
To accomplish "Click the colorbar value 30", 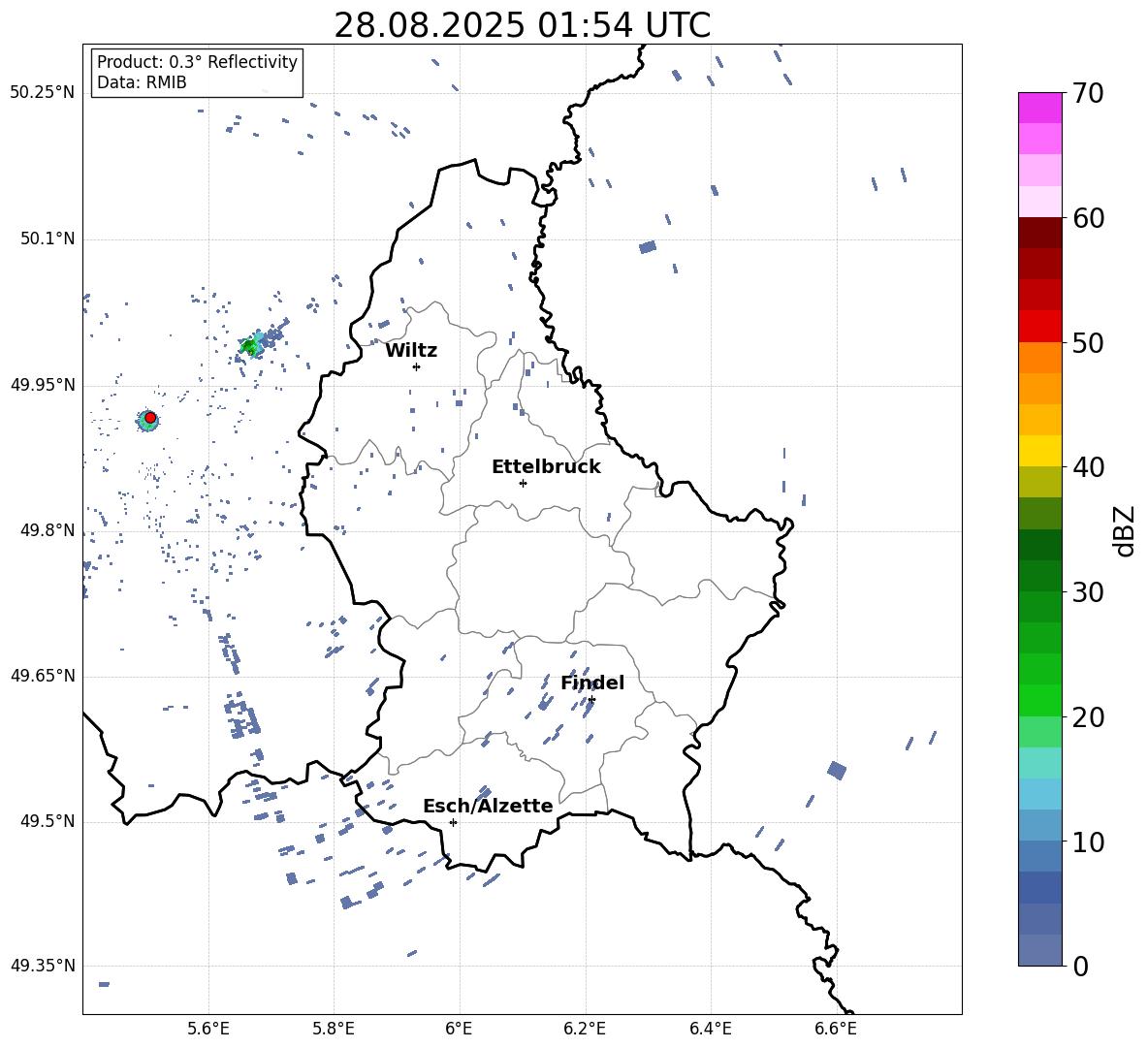I will [1088, 592].
